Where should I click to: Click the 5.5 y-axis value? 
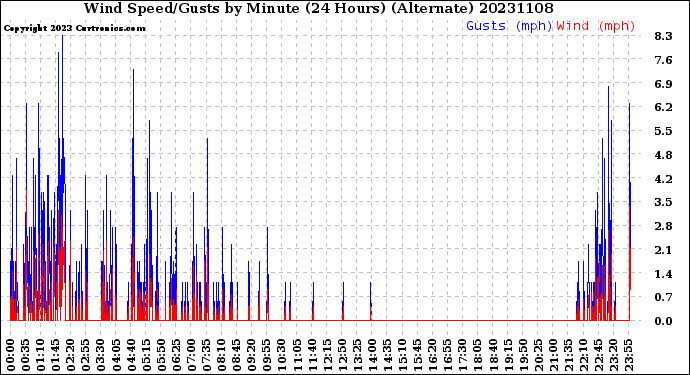663,131
